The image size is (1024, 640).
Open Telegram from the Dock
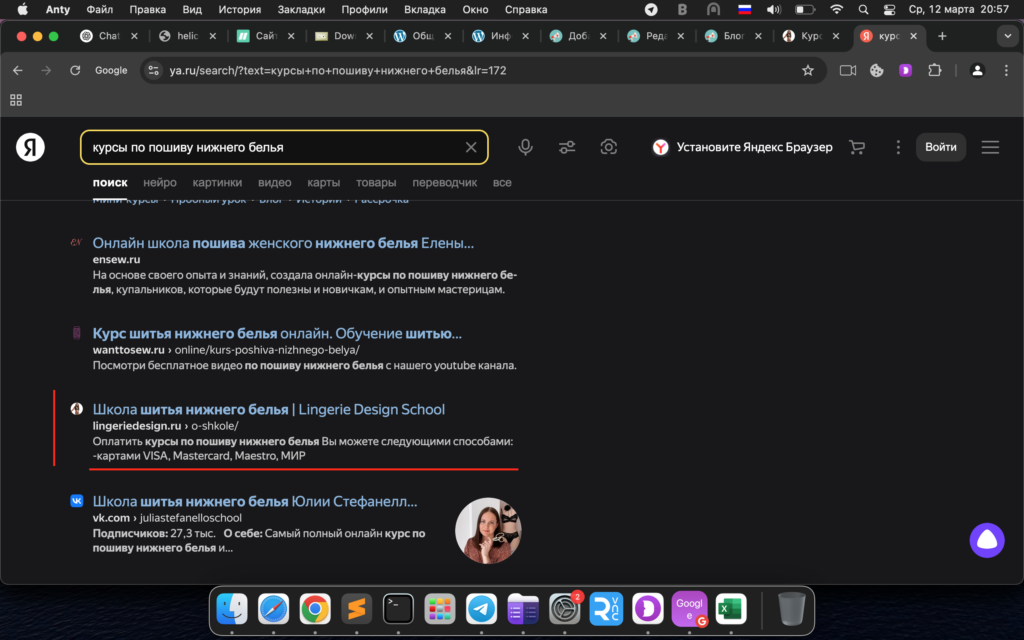tap(481, 609)
